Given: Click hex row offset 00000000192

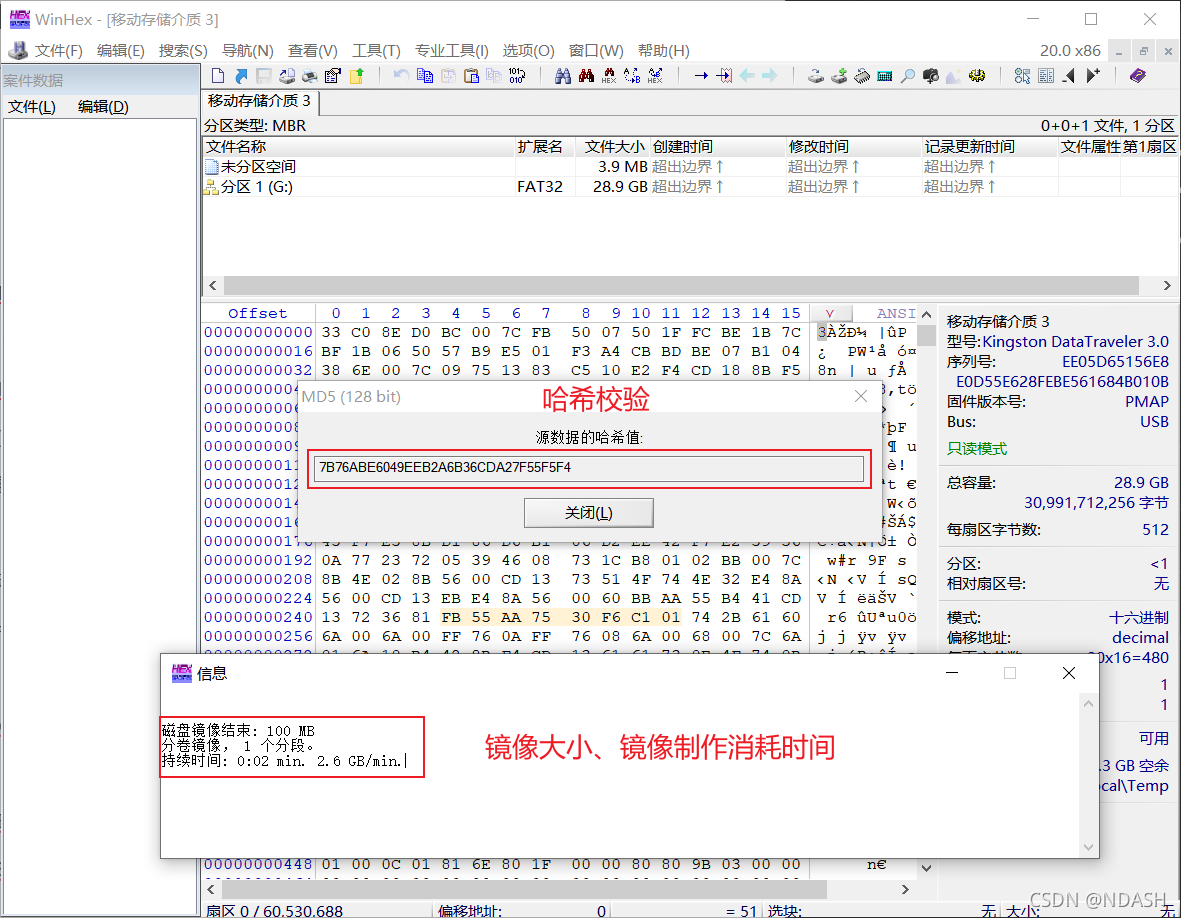Looking at the screenshot, I should click(258, 560).
